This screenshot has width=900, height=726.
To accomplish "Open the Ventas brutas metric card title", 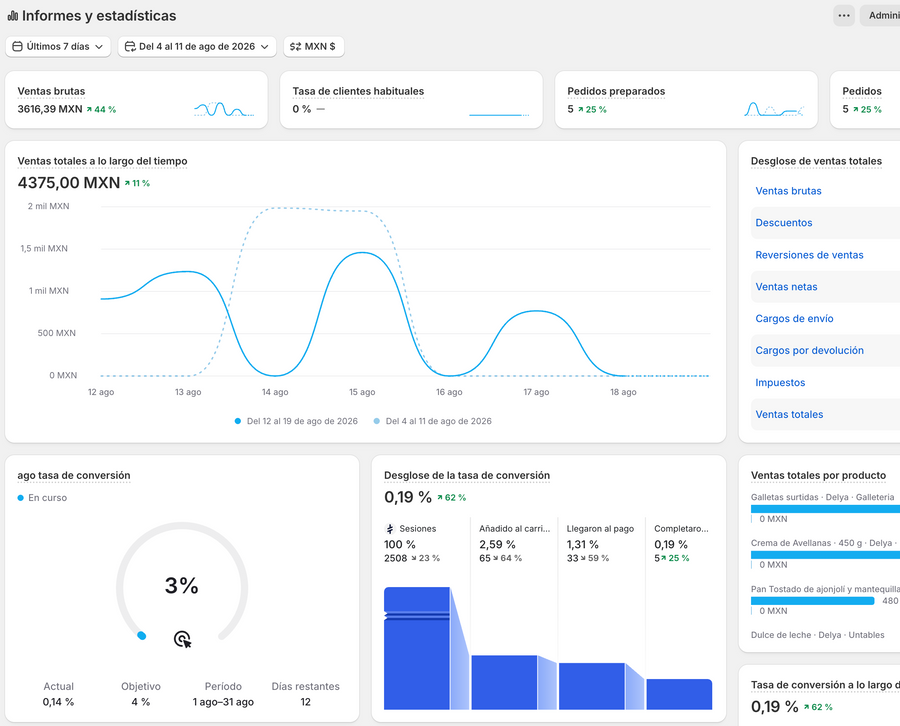I will pos(51,91).
